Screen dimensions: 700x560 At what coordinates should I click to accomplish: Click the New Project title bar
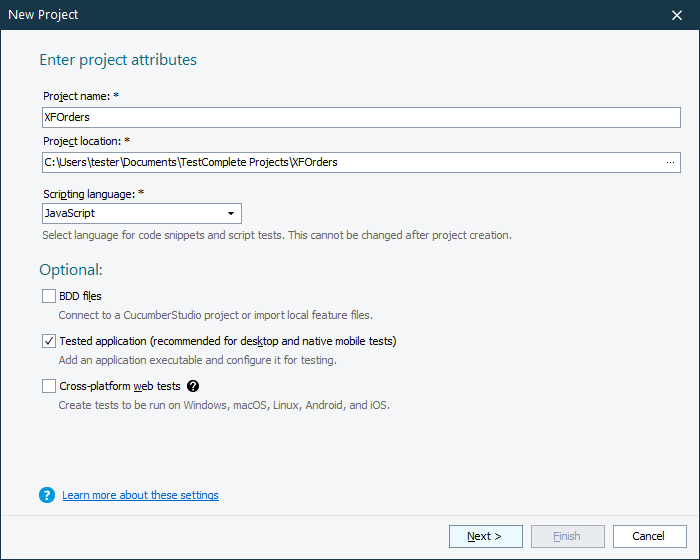pos(300,15)
